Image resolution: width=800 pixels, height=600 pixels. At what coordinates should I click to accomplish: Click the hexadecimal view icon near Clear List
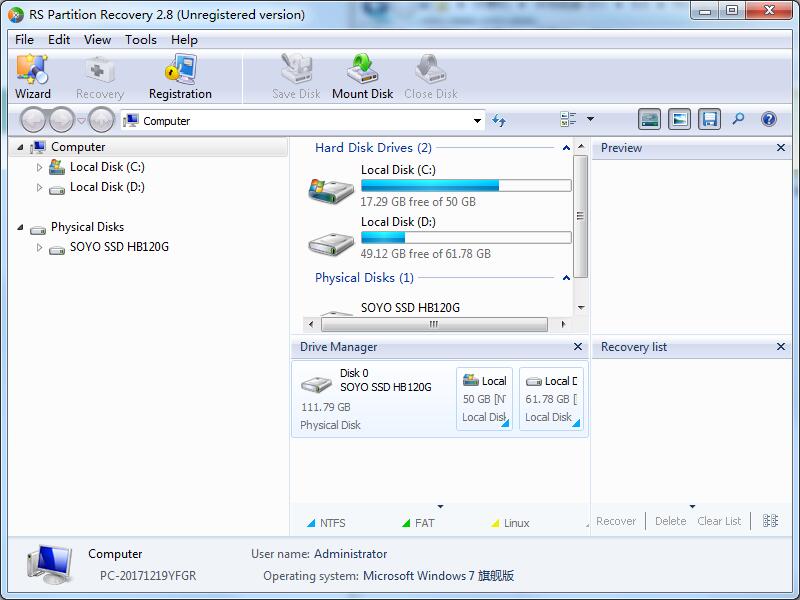(768, 521)
